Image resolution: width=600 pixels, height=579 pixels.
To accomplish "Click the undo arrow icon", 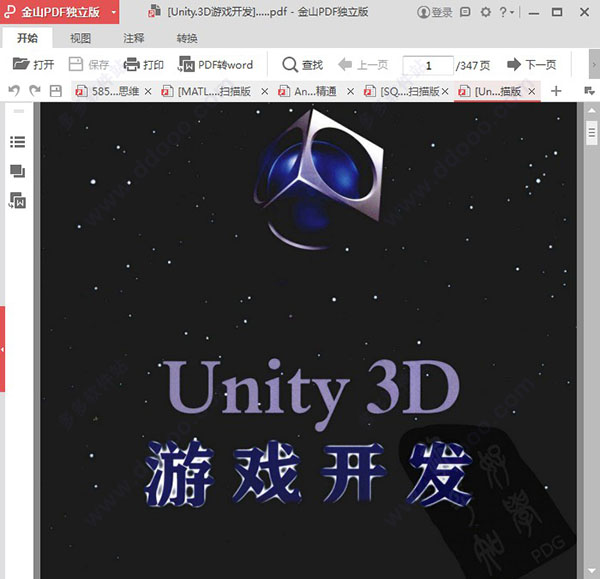I will [x=14, y=91].
